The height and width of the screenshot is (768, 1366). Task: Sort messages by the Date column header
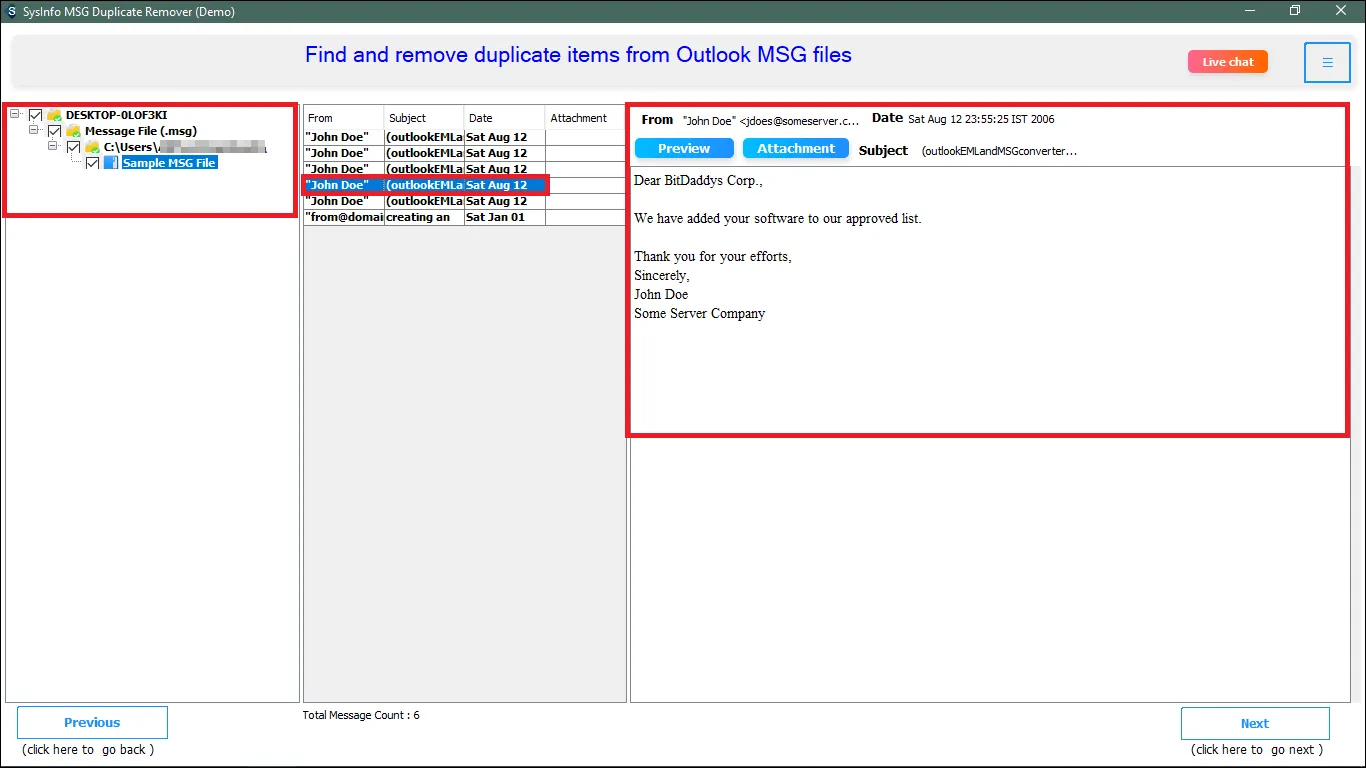click(x=504, y=118)
